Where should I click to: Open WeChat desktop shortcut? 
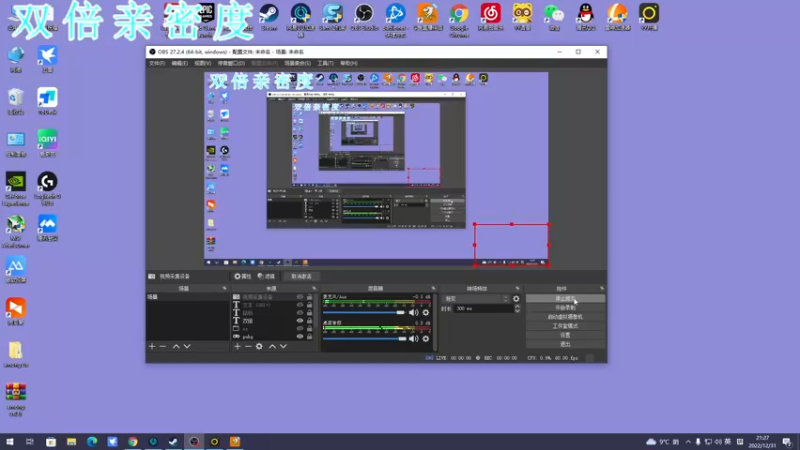554,17
